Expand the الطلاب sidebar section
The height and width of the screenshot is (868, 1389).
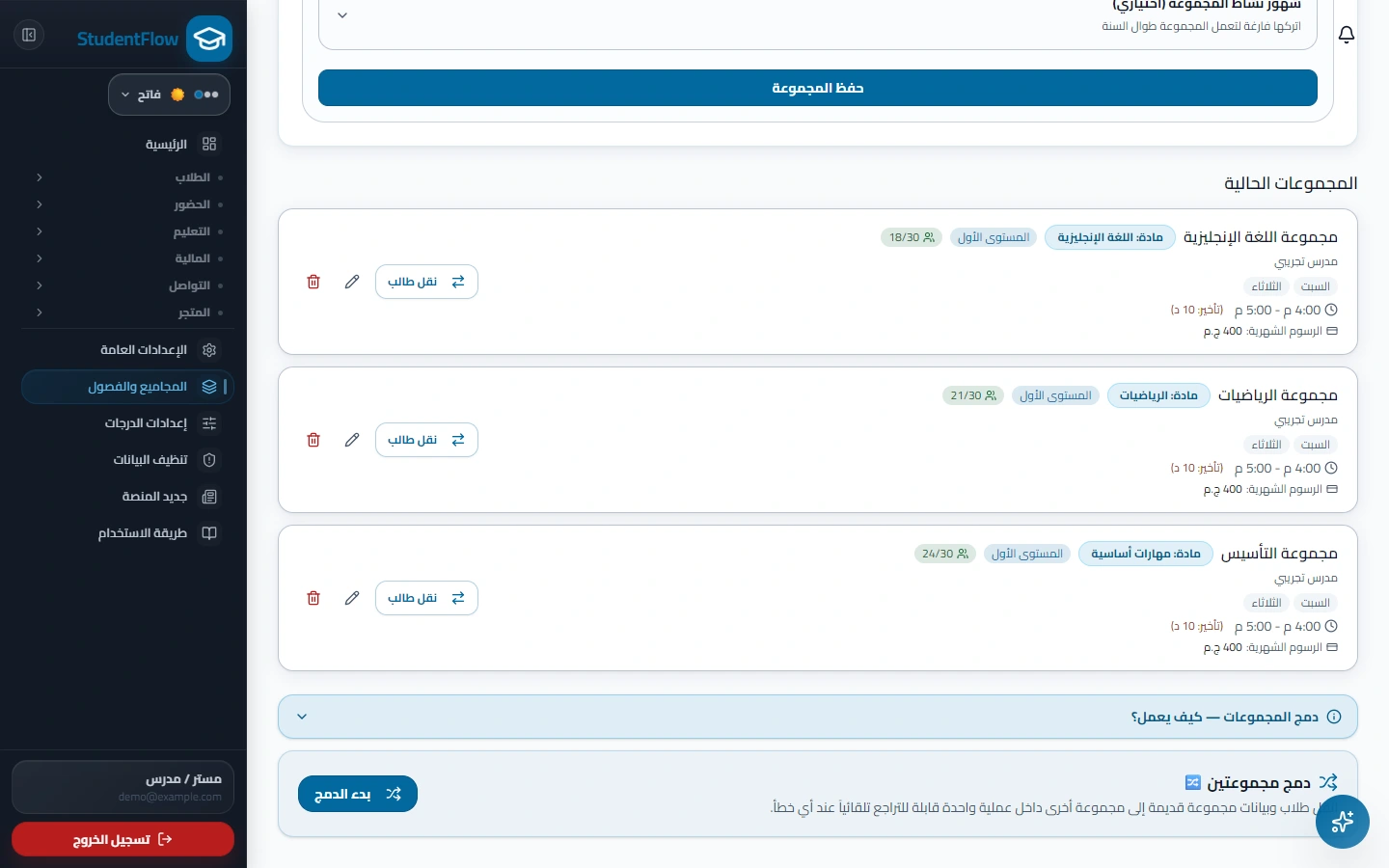pyautogui.click(x=126, y=177)
